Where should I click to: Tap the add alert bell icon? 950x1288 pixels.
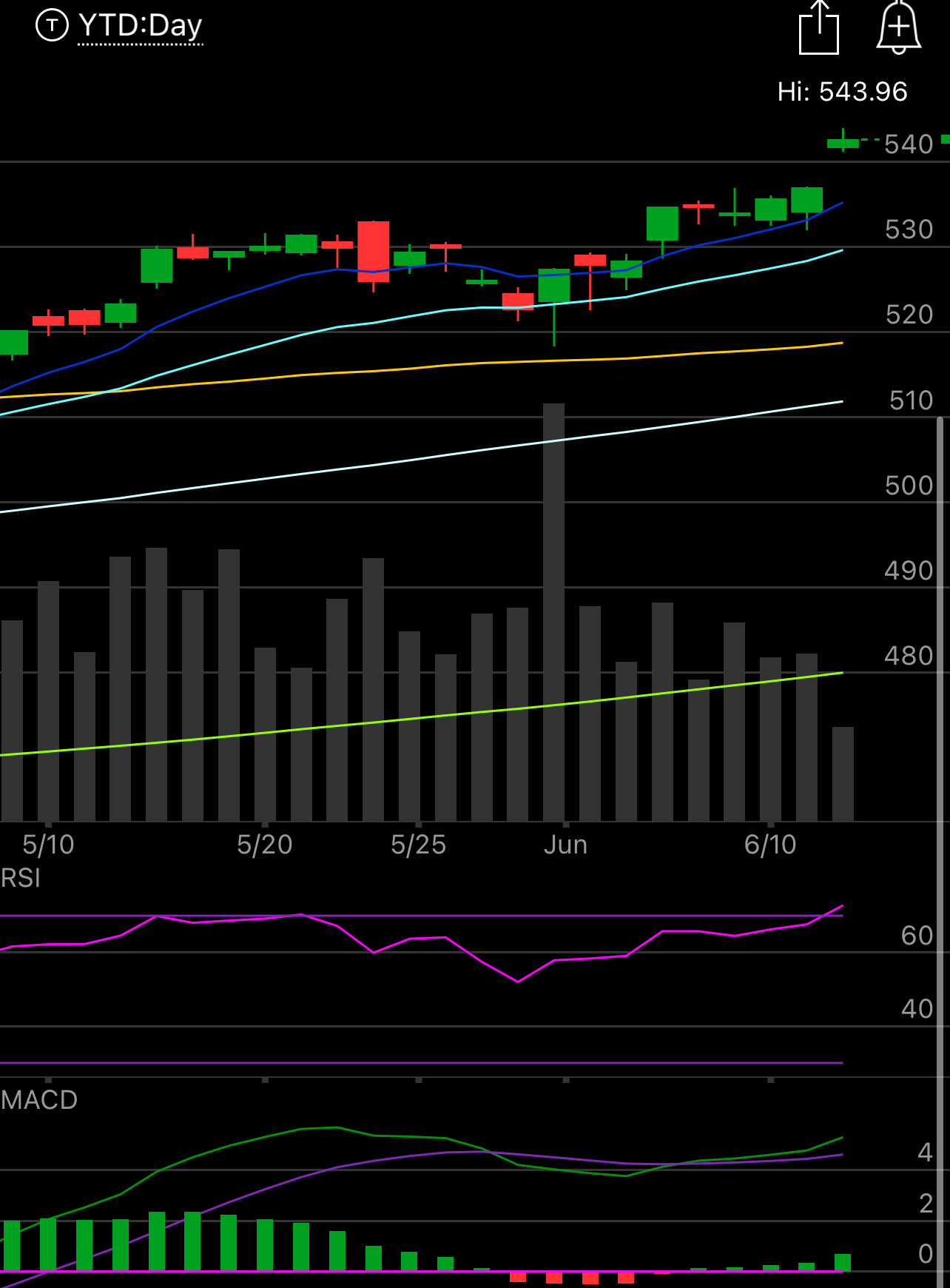pyautogui.click(x=898, y=27)
